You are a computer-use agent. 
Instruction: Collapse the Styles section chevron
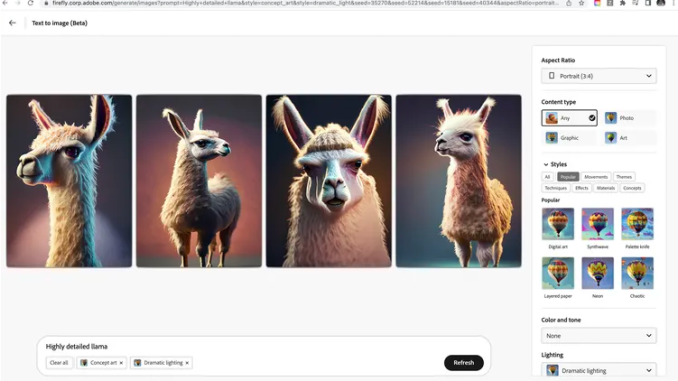(546, 165)
